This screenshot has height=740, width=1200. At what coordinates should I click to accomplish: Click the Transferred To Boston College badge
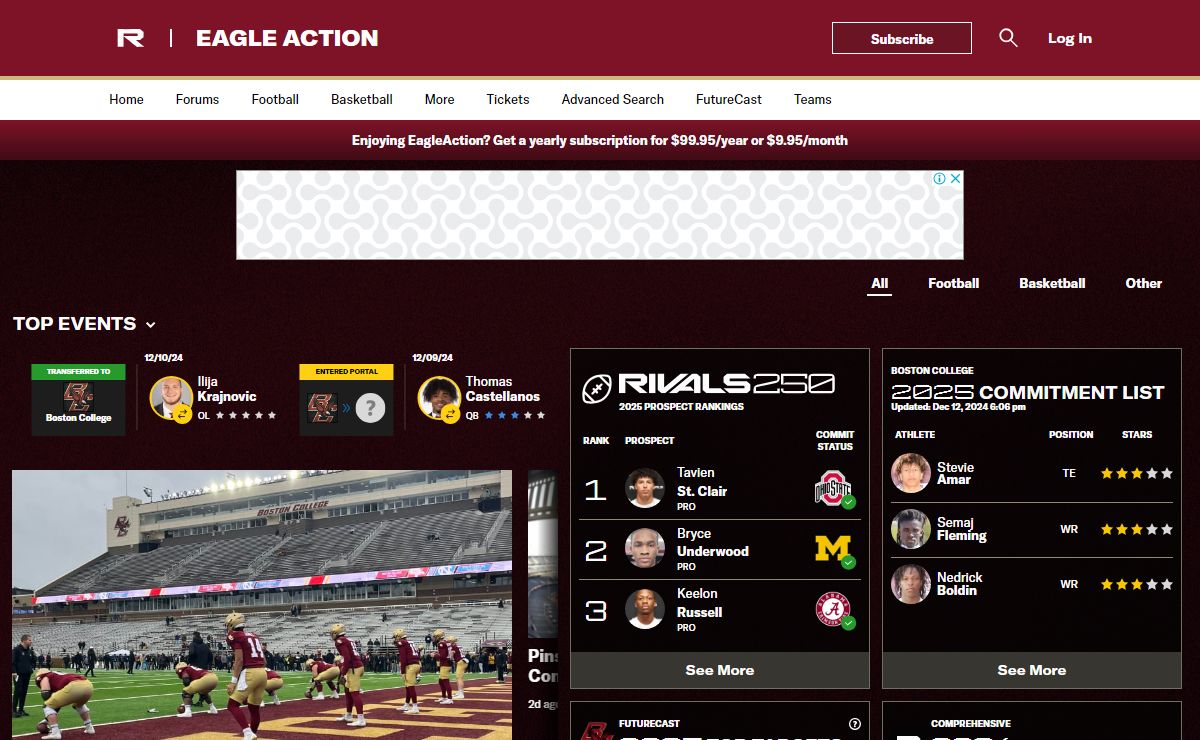click(78, 400)
